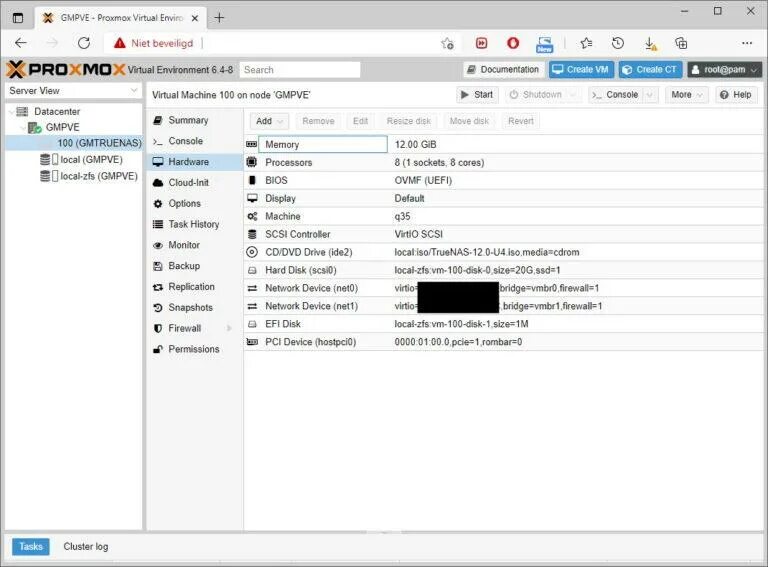768x567 pixels.
Task: Click the CD/DVD Drive disc icon
Action: point(252,252)
